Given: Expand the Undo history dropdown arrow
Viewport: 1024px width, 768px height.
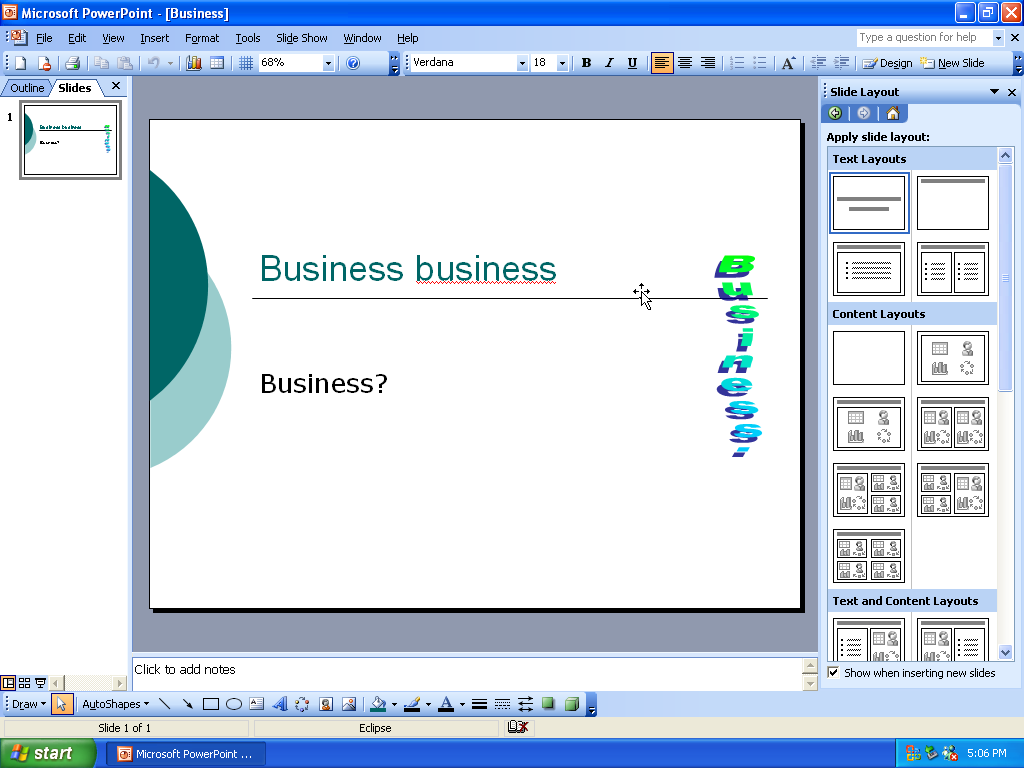Looking at the screenshot, I should [x=170, y=63].
